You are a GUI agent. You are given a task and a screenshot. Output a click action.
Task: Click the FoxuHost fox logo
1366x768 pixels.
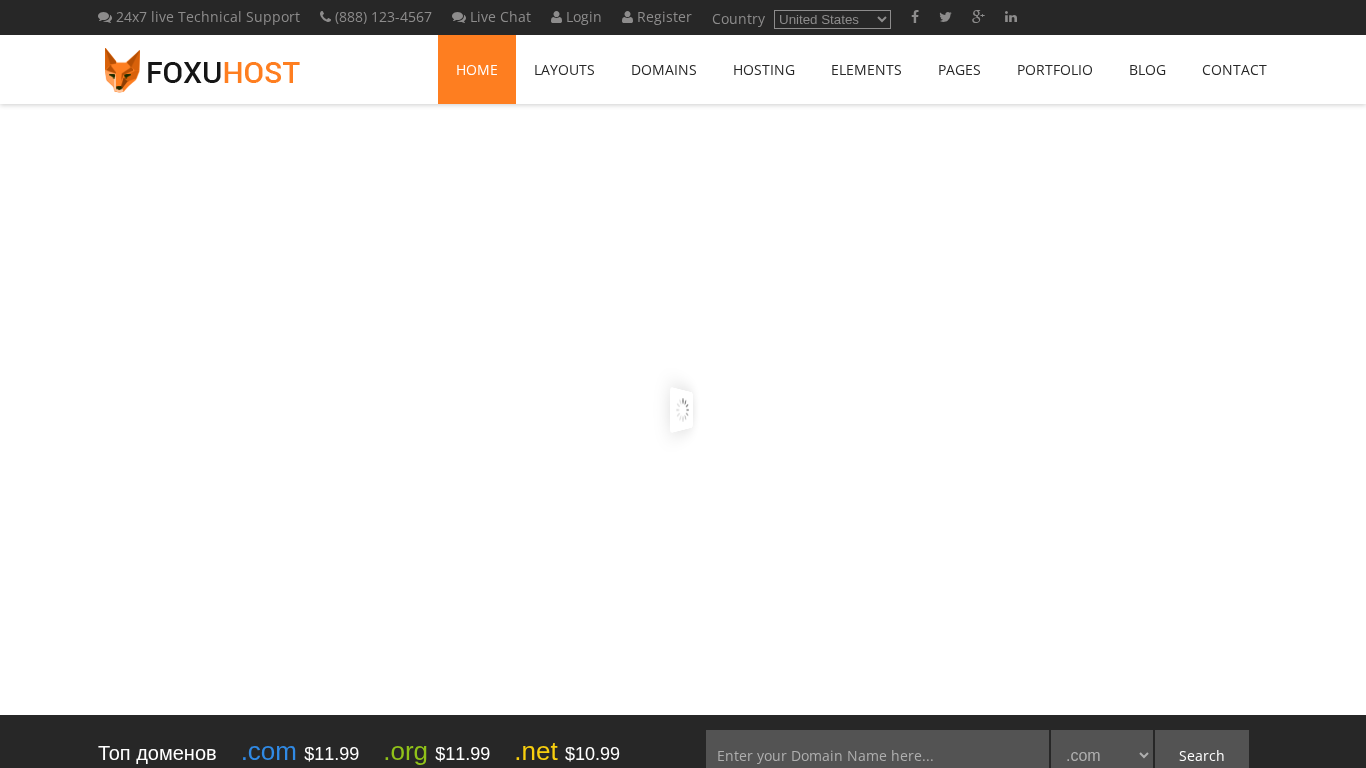202,70
